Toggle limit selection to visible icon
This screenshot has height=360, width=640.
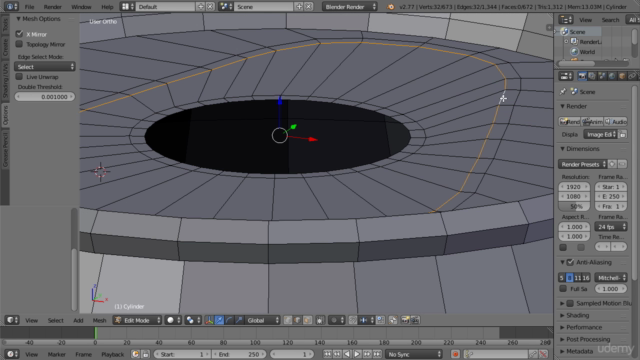320,320
